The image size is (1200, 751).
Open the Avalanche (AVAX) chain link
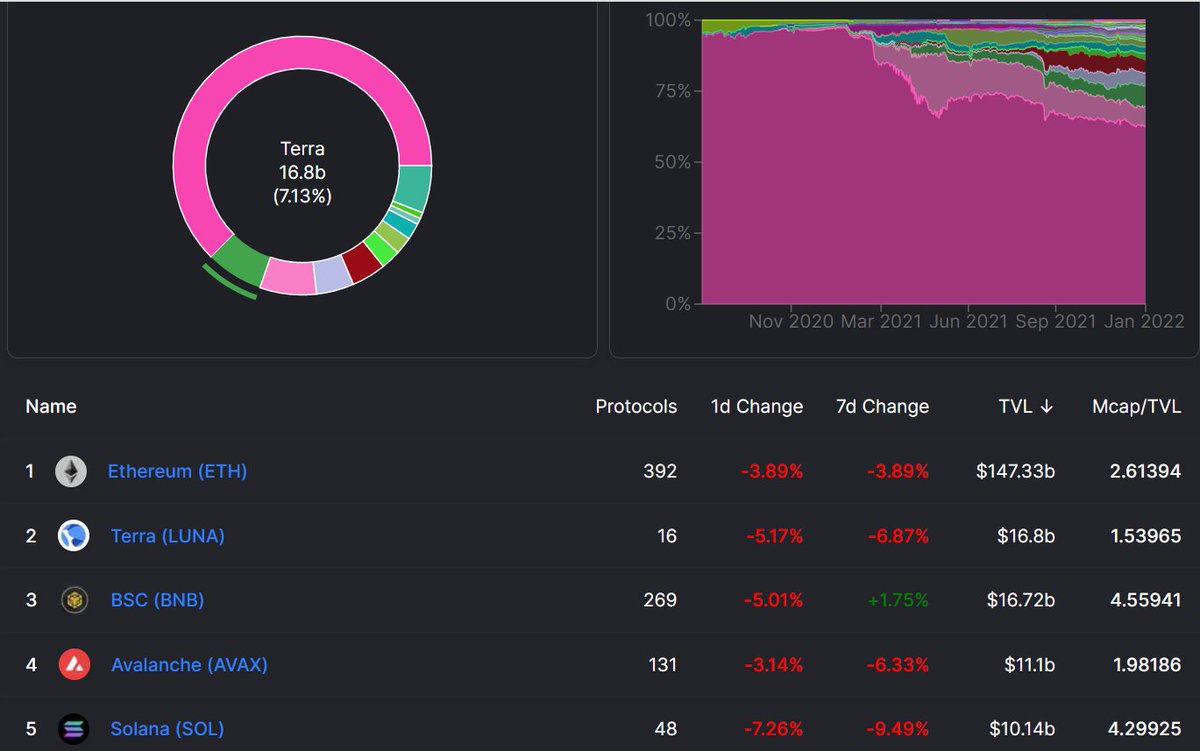189,664
